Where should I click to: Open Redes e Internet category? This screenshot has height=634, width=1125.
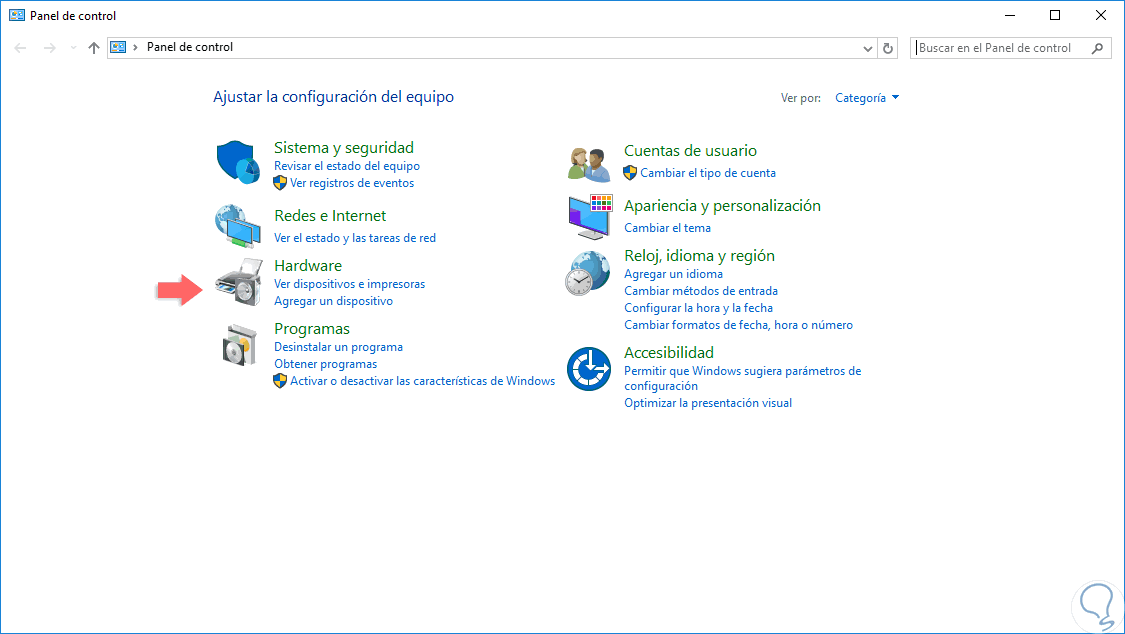click(x=330, y=216)
